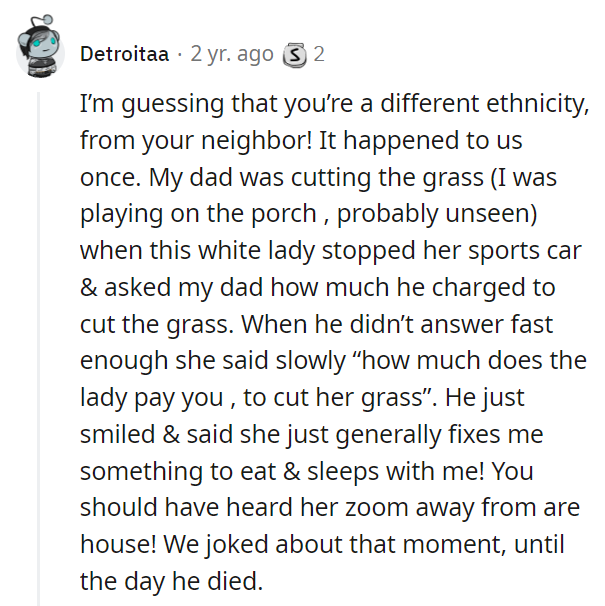Click the word 'smiled' in the comment

[117, 434]
